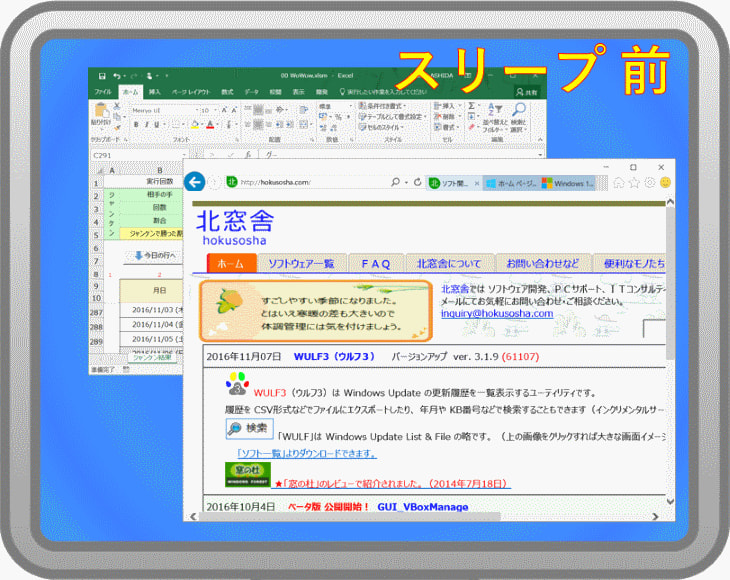Switch to the ホームページ browser tab
Screen dimensions: 730x580
pos(511,183)
